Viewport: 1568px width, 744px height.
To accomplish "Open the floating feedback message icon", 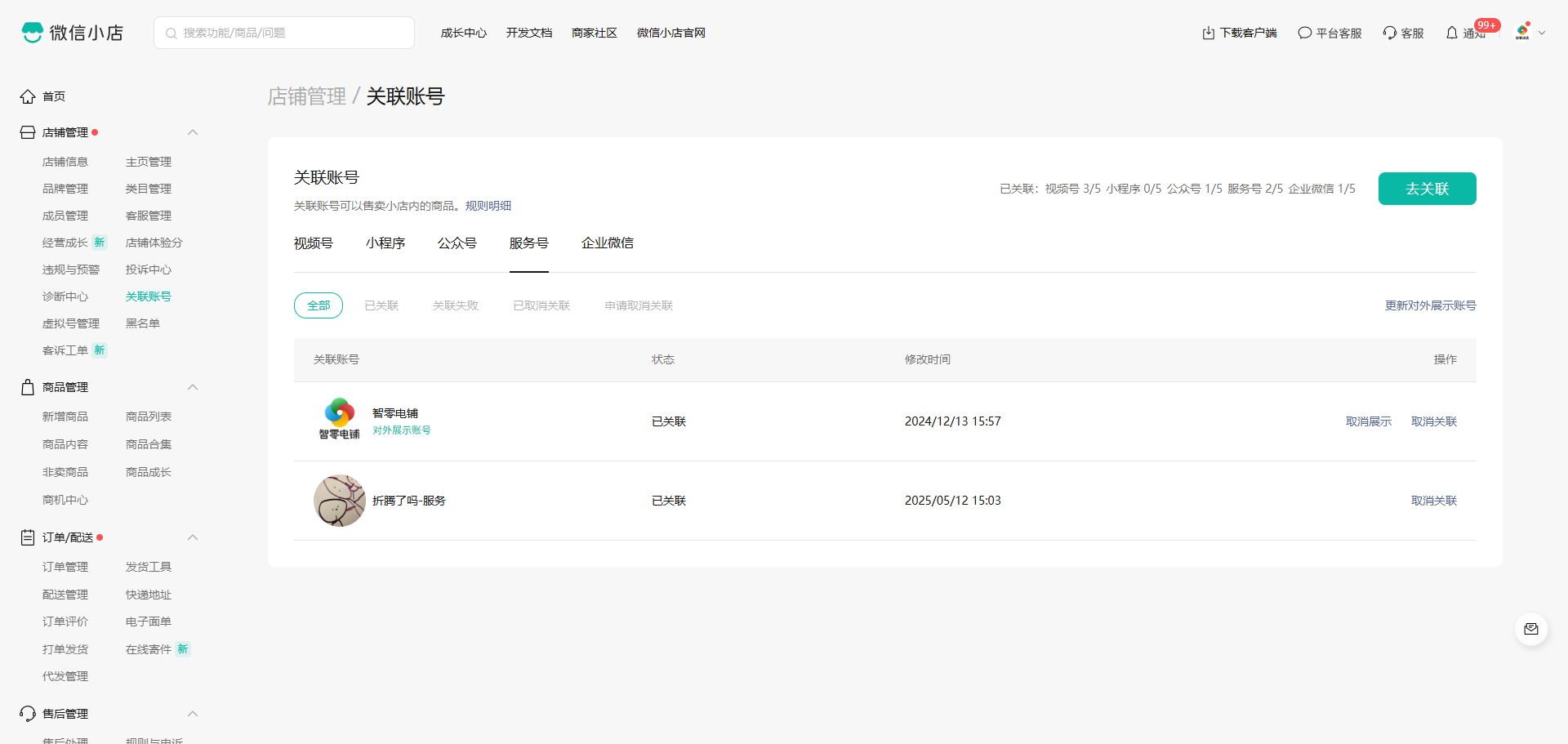I will click(1531, 630).
